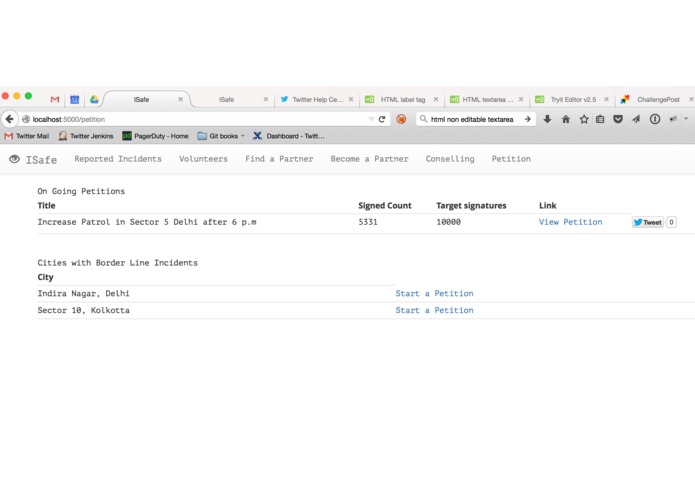The height and width of the screenshot is (494, 695).
Task: Start a Petition for Sector 10, Kolkotta
Action: [434, 310]
